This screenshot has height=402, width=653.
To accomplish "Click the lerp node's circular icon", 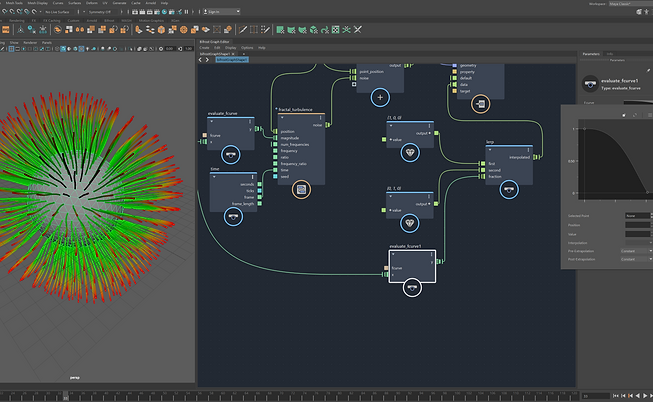I will pyautogui.click(x=509, y=190).
